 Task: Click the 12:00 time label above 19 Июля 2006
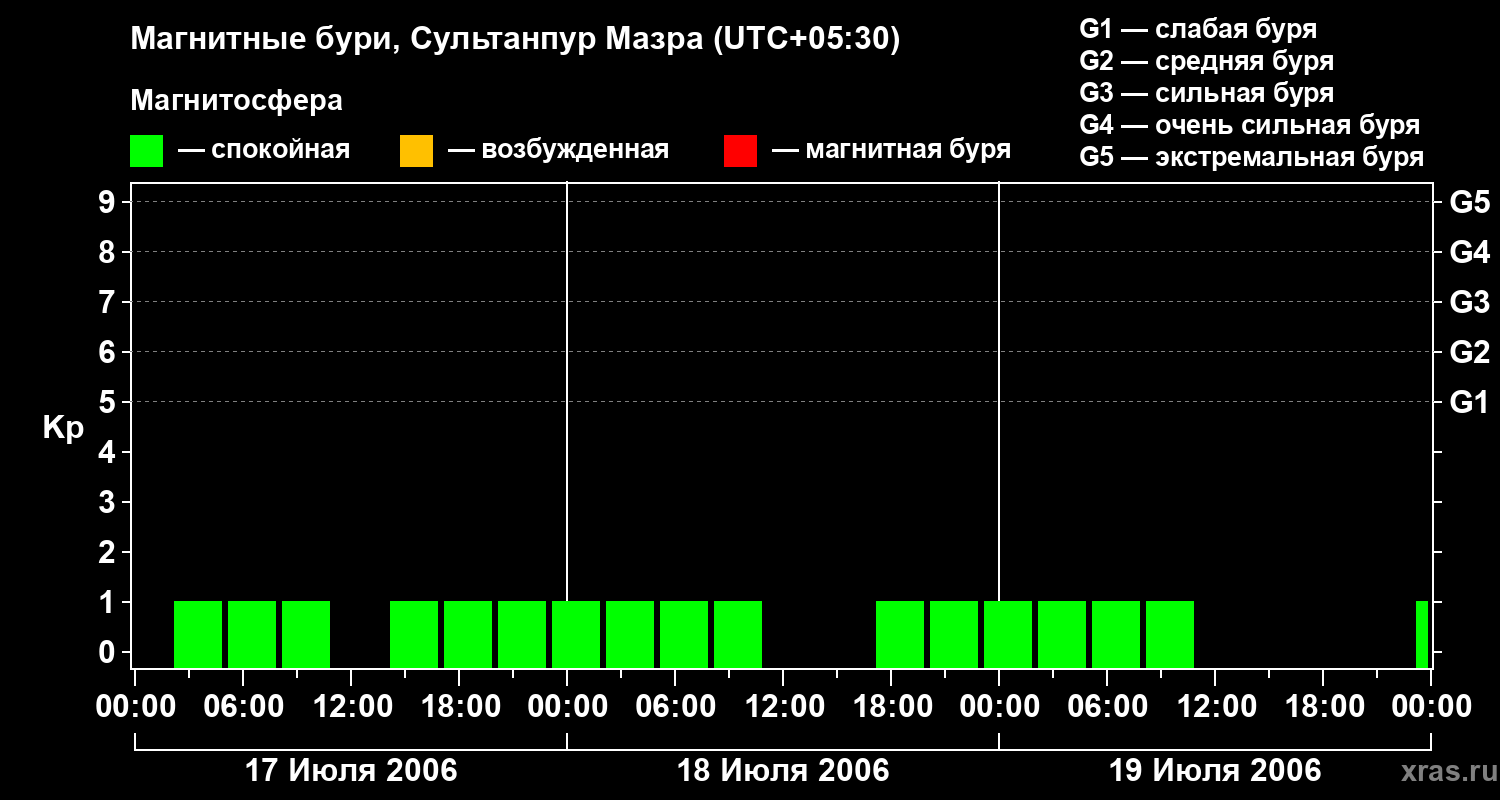tap(1215, 706)
